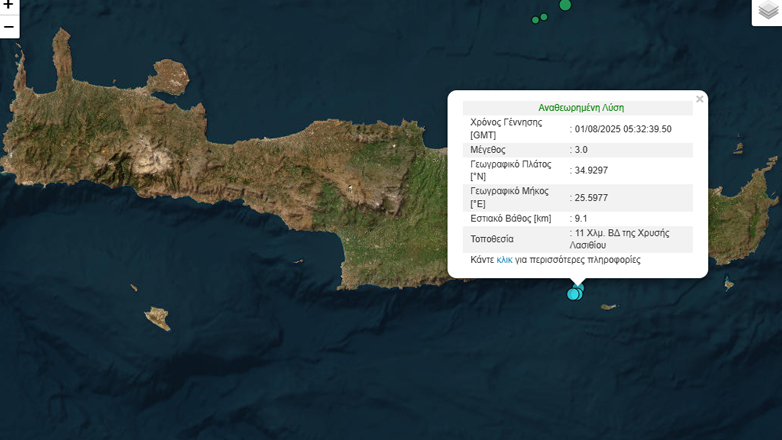The height and width of the screenshot is (440, 782).
Task: Click Koufonisi islet off Crete's southeast tip
Action: [x=729, y=285]
